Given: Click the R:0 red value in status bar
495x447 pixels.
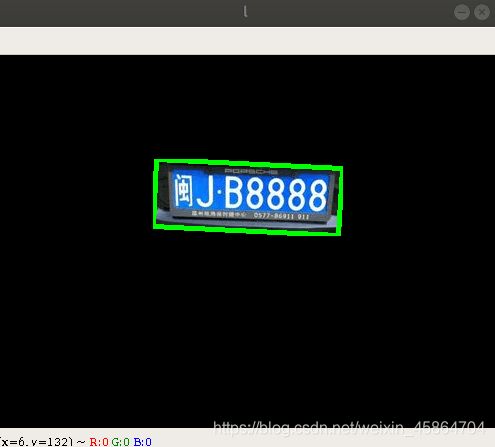Looking at the screenshot, I should pyautogui.click(x=99, y=442).
